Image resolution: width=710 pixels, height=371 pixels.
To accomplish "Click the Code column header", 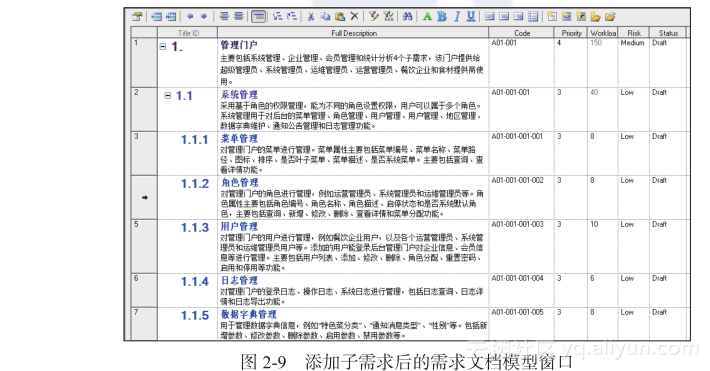I will click(x=522, y=33).
